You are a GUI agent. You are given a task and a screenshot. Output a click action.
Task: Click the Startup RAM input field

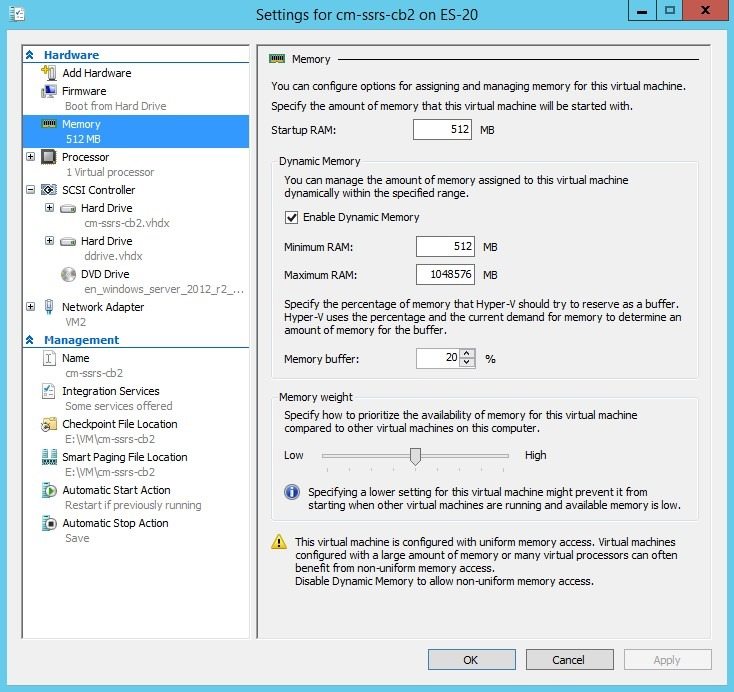[442, 129]
